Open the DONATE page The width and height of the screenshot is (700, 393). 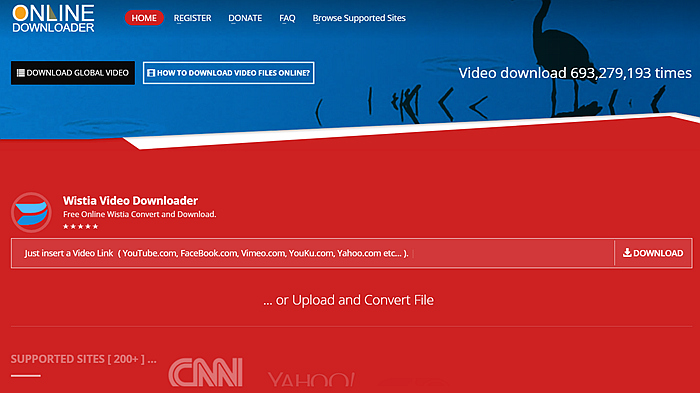pos(245,18)
